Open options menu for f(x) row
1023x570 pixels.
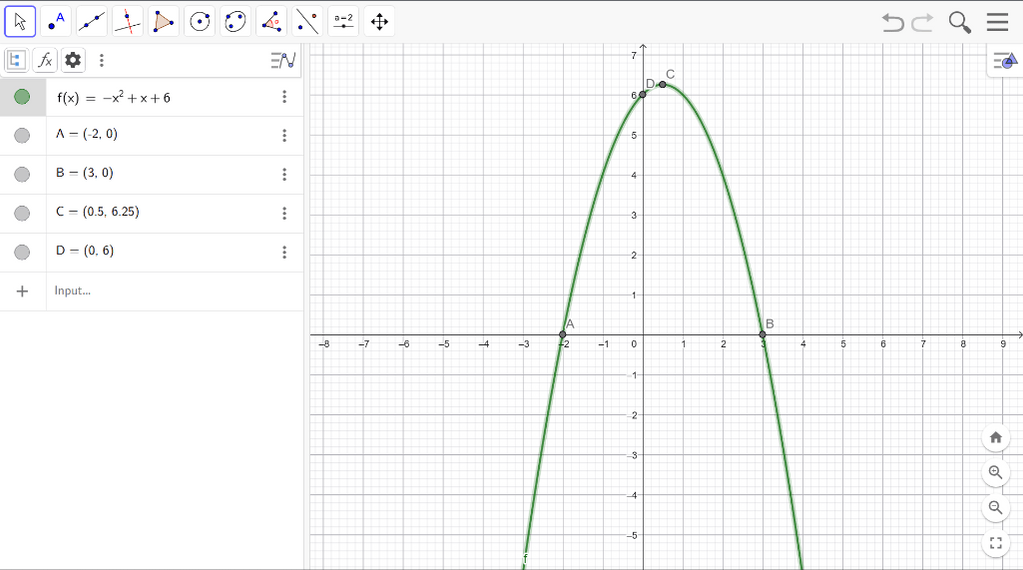(x=284, y=97)
